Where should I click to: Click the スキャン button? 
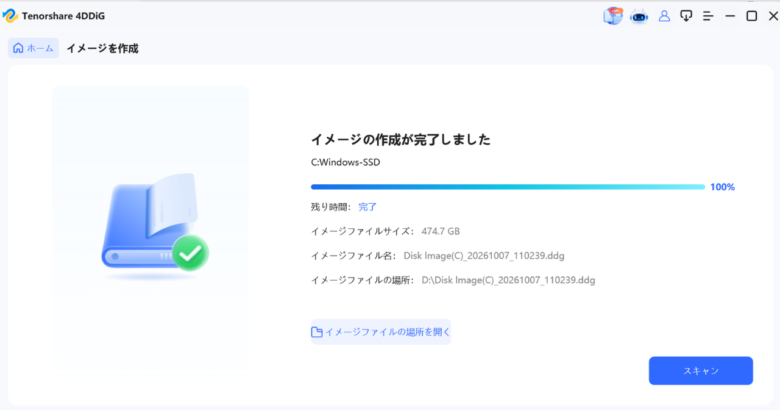click(x=700, y=371)
